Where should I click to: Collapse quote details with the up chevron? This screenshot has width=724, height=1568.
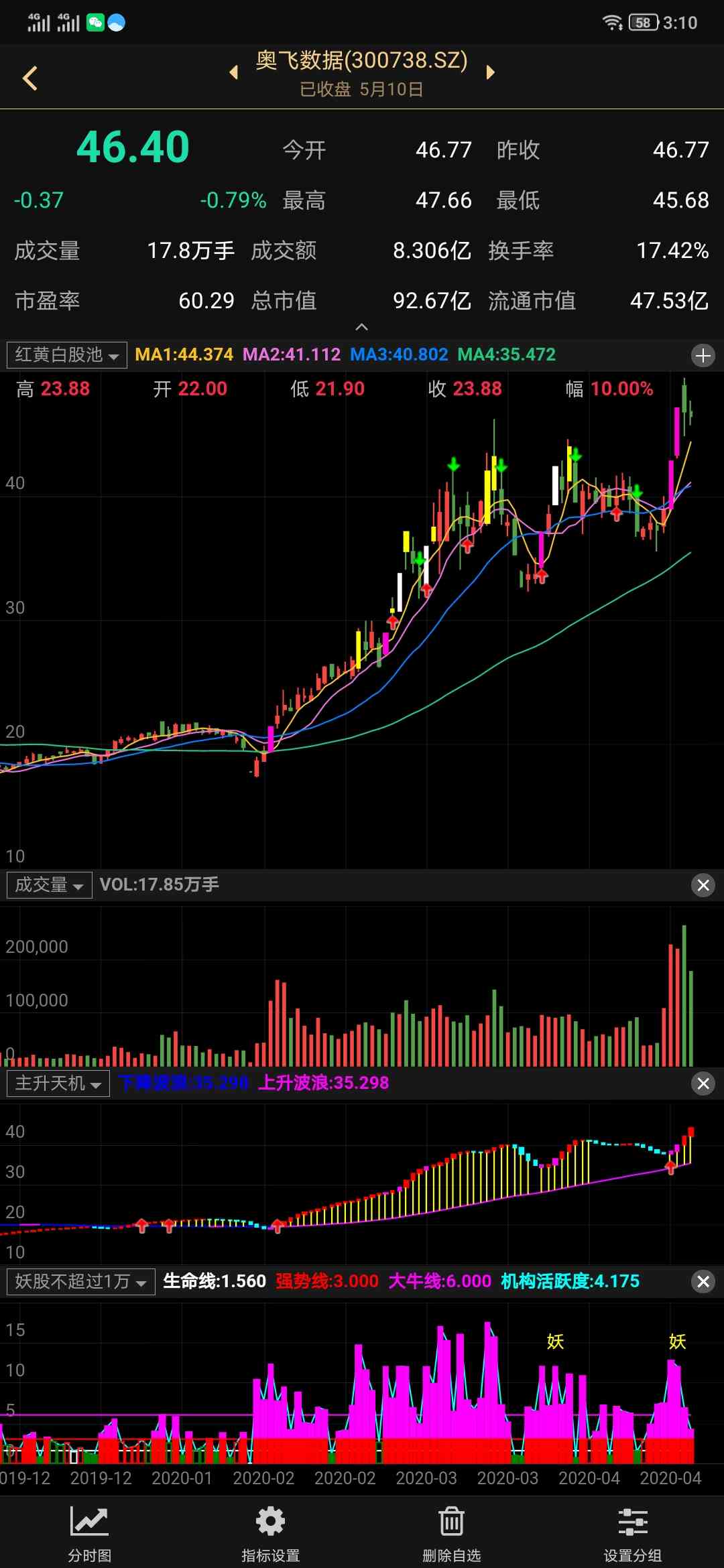pos(361,327)
